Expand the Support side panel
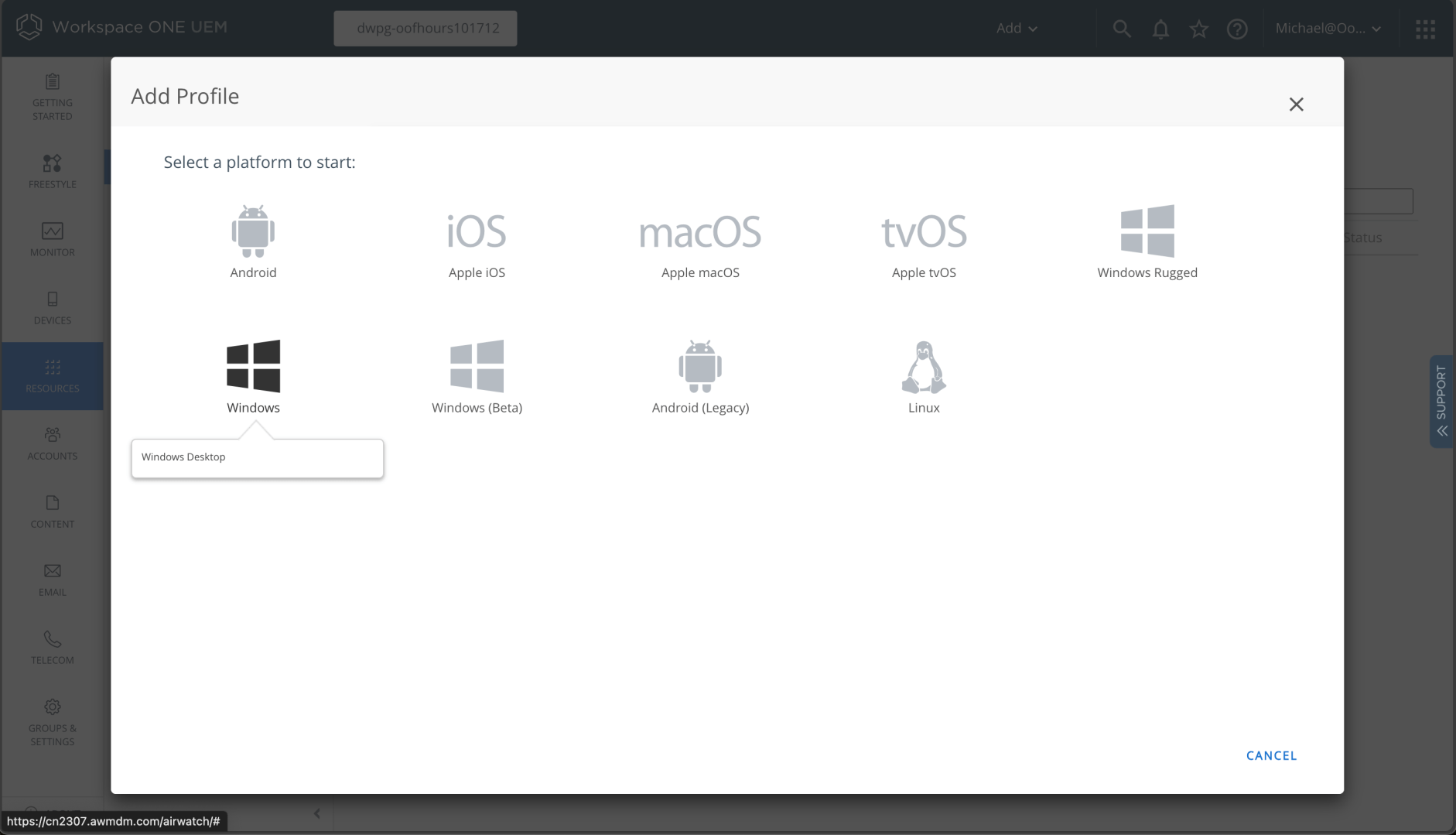This screenshot has height=835, width=1456. click(1441, 401)
